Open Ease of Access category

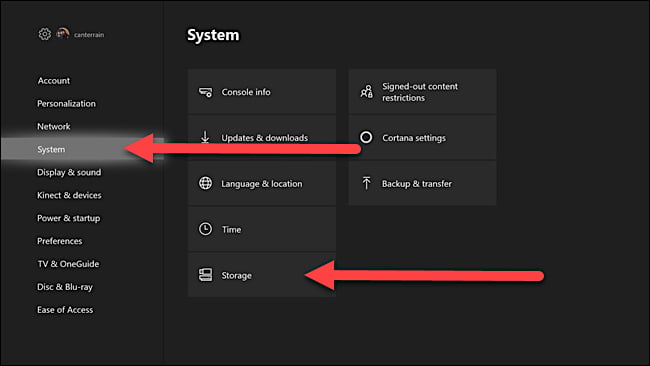coord(65,310)
